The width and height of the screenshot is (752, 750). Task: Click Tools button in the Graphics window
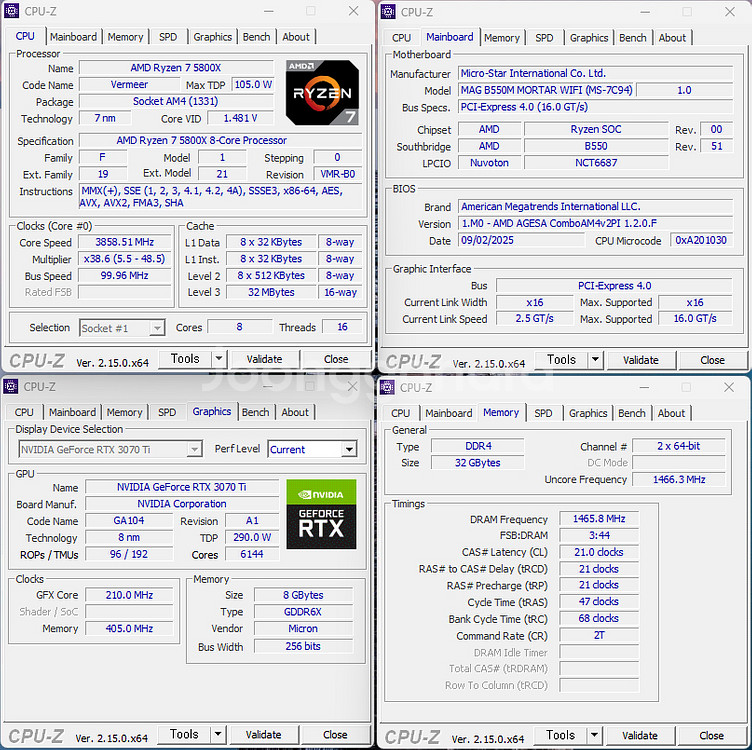pos(184,734)
